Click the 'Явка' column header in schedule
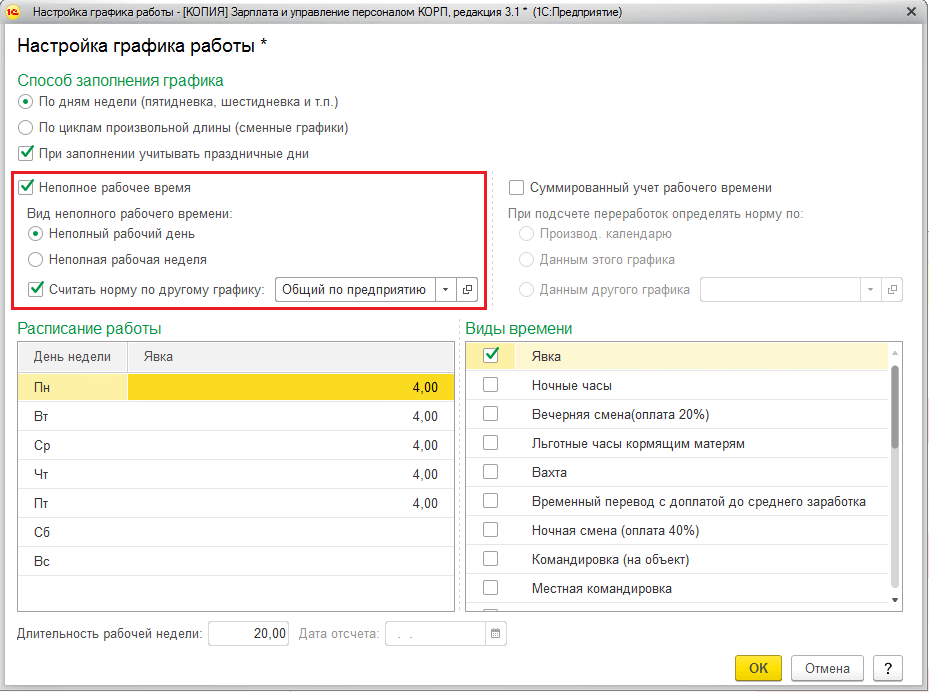Viewport: 929px width, 692px height. tap(291, 357)
